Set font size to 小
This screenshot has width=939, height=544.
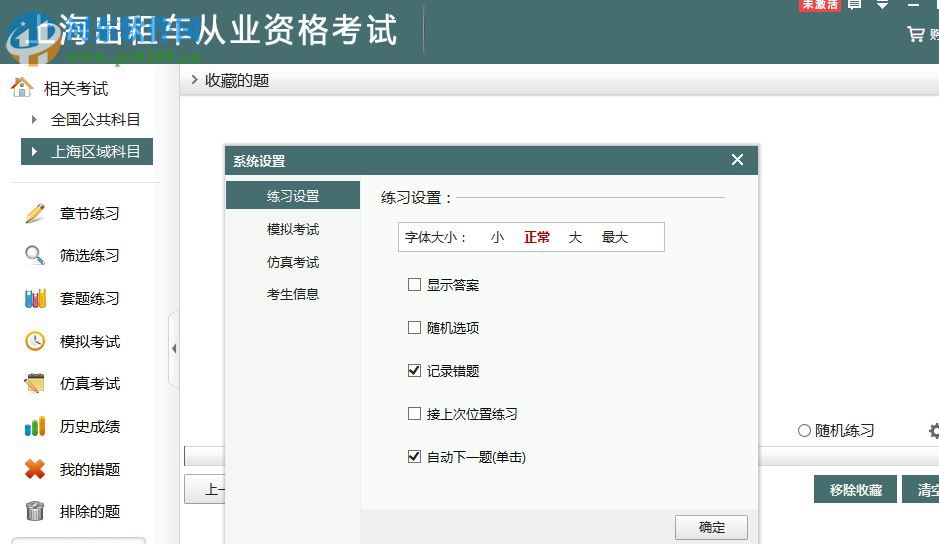pyautogui.click(x=497, y=237)
